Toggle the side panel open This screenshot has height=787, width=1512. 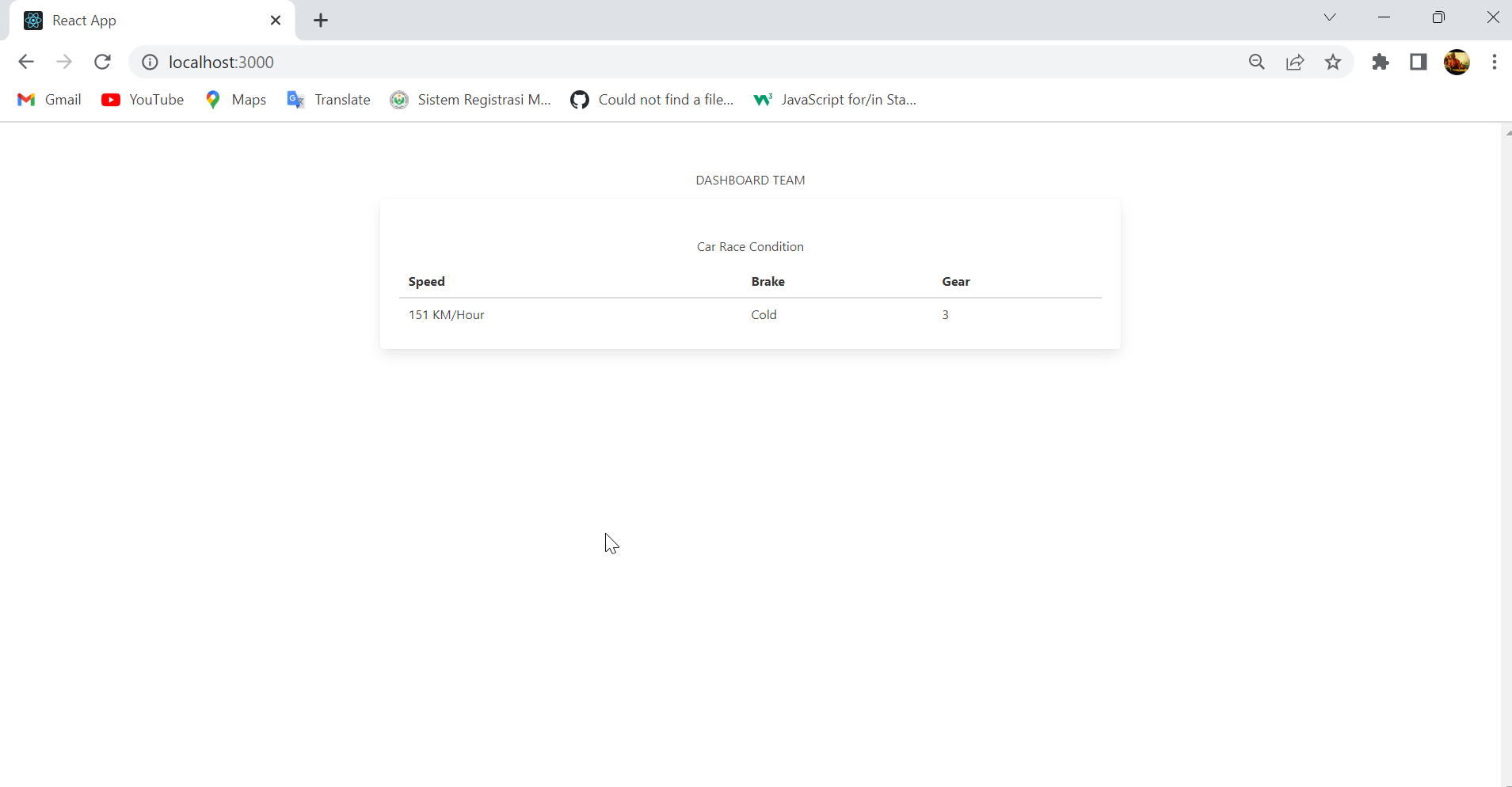pyautogui.click(x=1419, y=62)
